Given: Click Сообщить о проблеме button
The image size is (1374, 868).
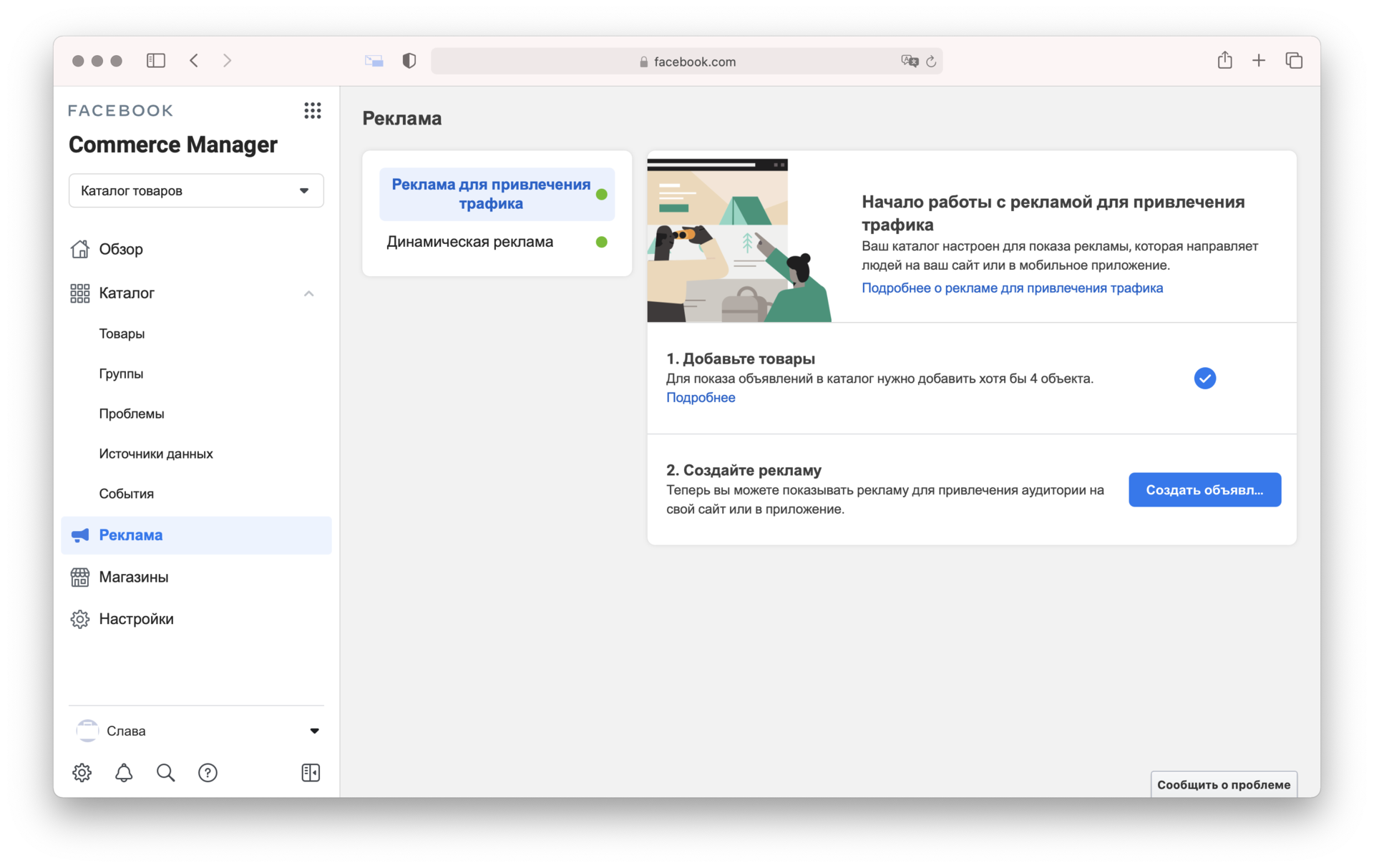Looking at the screenshot, I should pos(1223,784).
